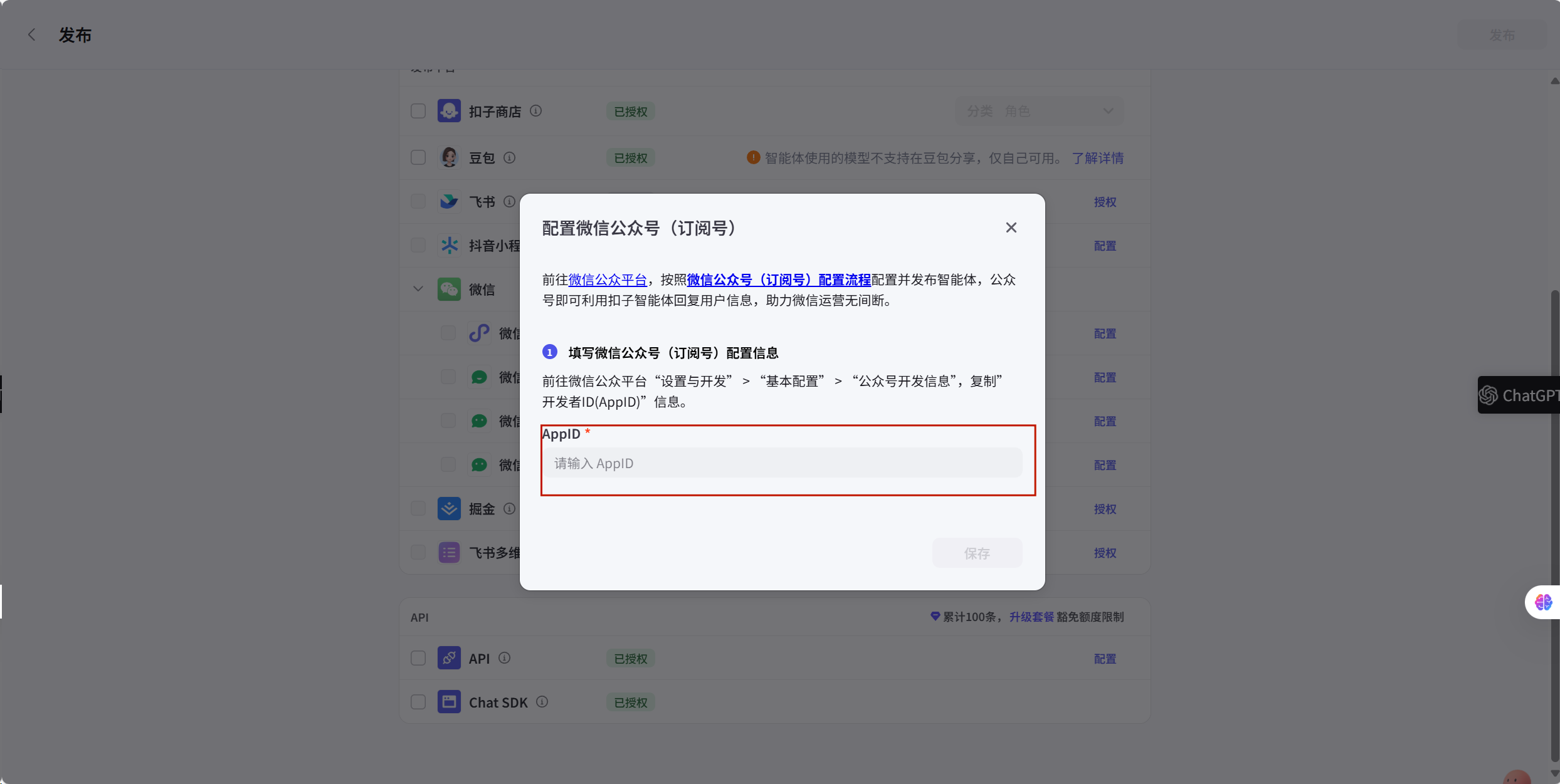The width and height of the screenshot is (1560, 784).
Task: Click the green 微信 logo icon
Action: click(449, 289)
